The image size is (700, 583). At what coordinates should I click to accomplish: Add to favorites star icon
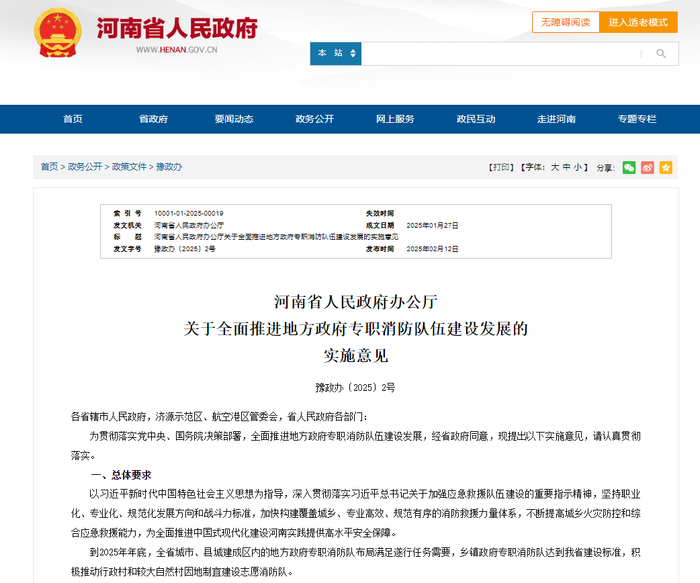click(x=666, y=167)
